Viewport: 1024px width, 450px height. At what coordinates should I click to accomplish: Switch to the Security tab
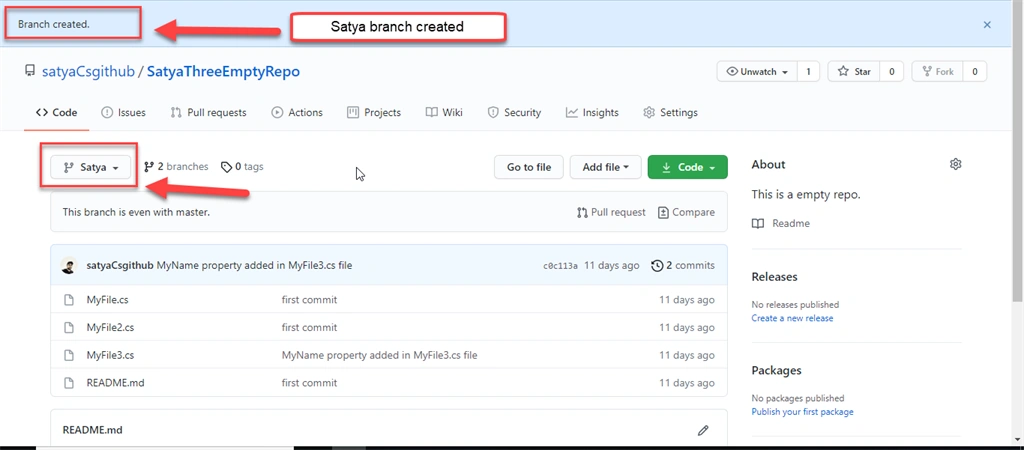(x=514, y=112)
